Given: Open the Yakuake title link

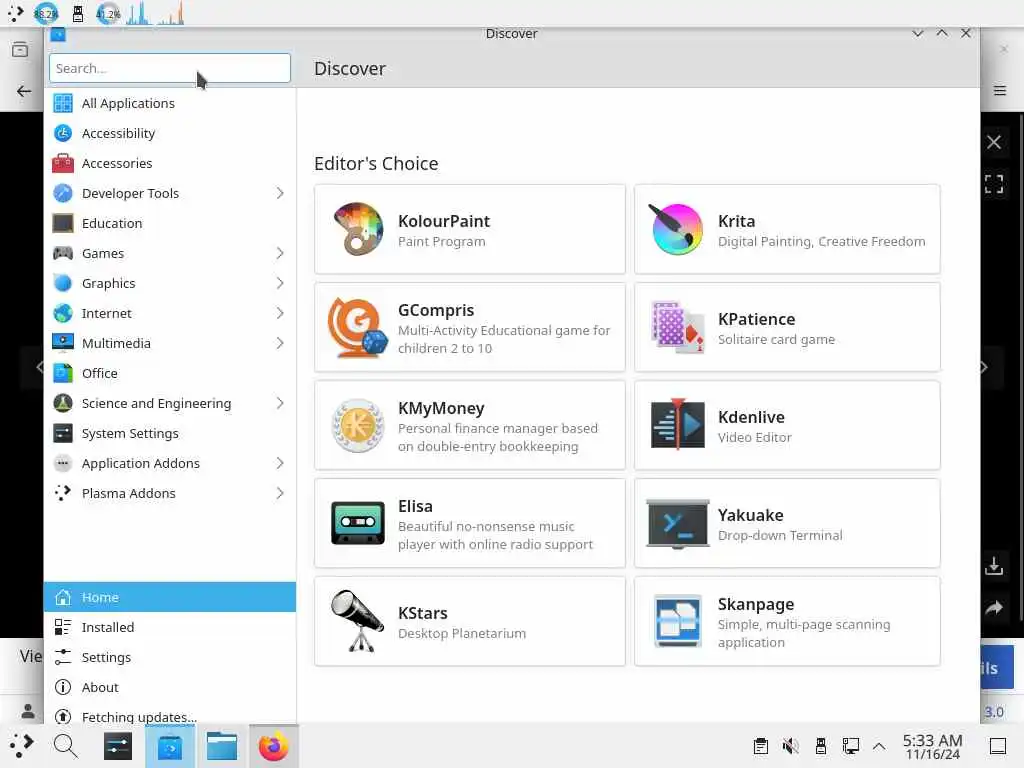Looking at the screenshot, I should click(750, 515).
